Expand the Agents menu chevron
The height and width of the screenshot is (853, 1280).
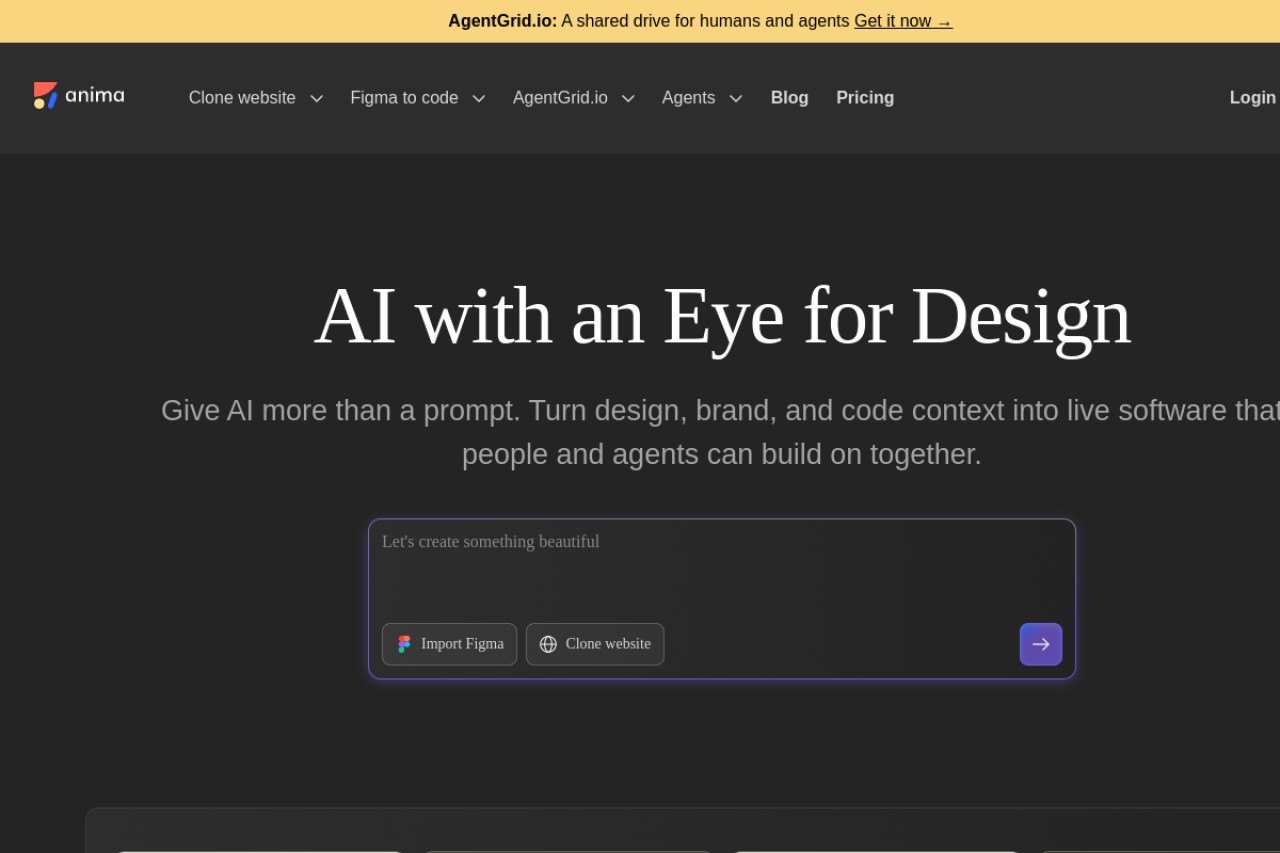pyautogui.click(x=736, y=98)
